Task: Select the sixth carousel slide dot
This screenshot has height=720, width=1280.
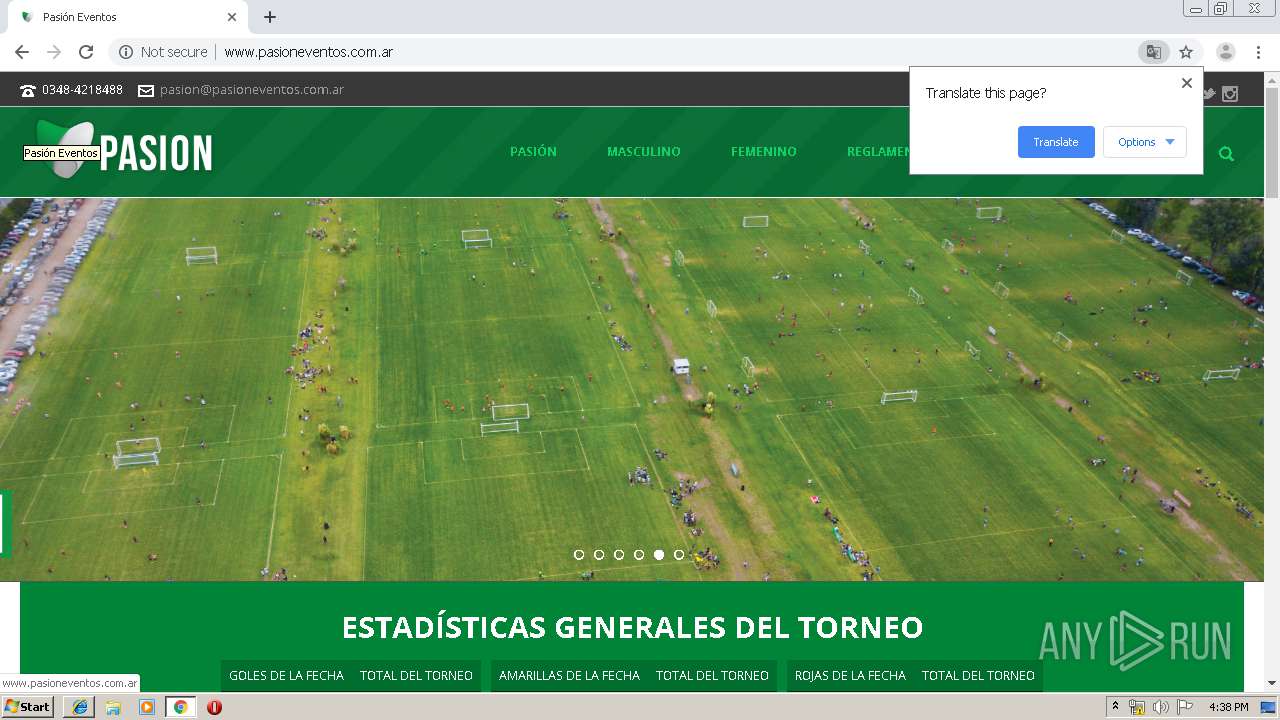Action: coord(679,554)
